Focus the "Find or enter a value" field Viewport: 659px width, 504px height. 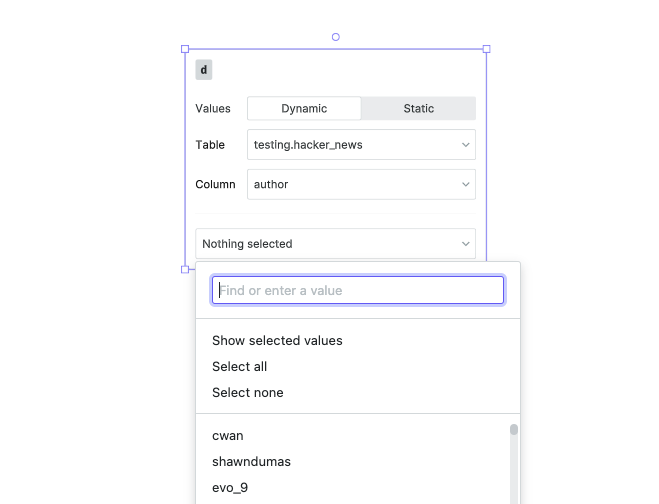(358, 290)
